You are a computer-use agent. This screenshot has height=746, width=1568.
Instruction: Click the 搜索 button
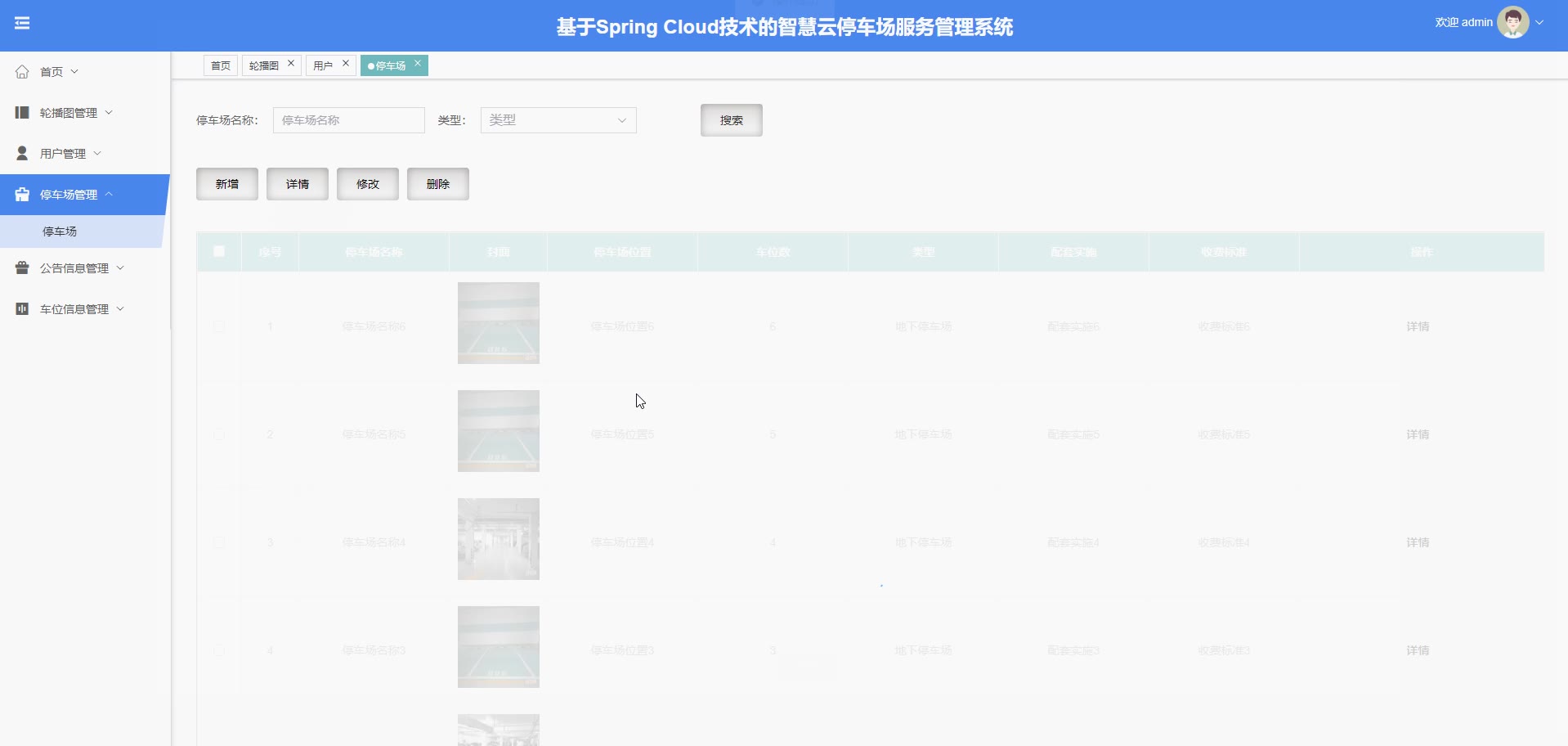pyautogui.click(x=732, y=120)
